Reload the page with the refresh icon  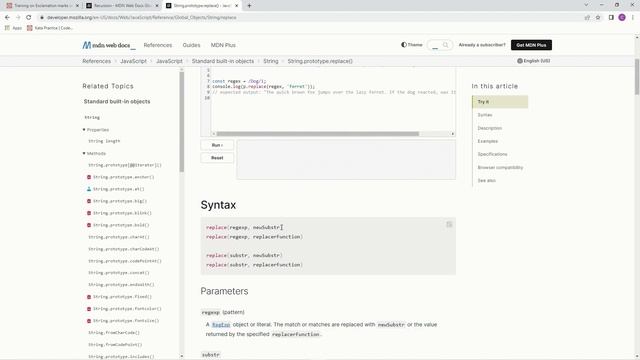29,18
